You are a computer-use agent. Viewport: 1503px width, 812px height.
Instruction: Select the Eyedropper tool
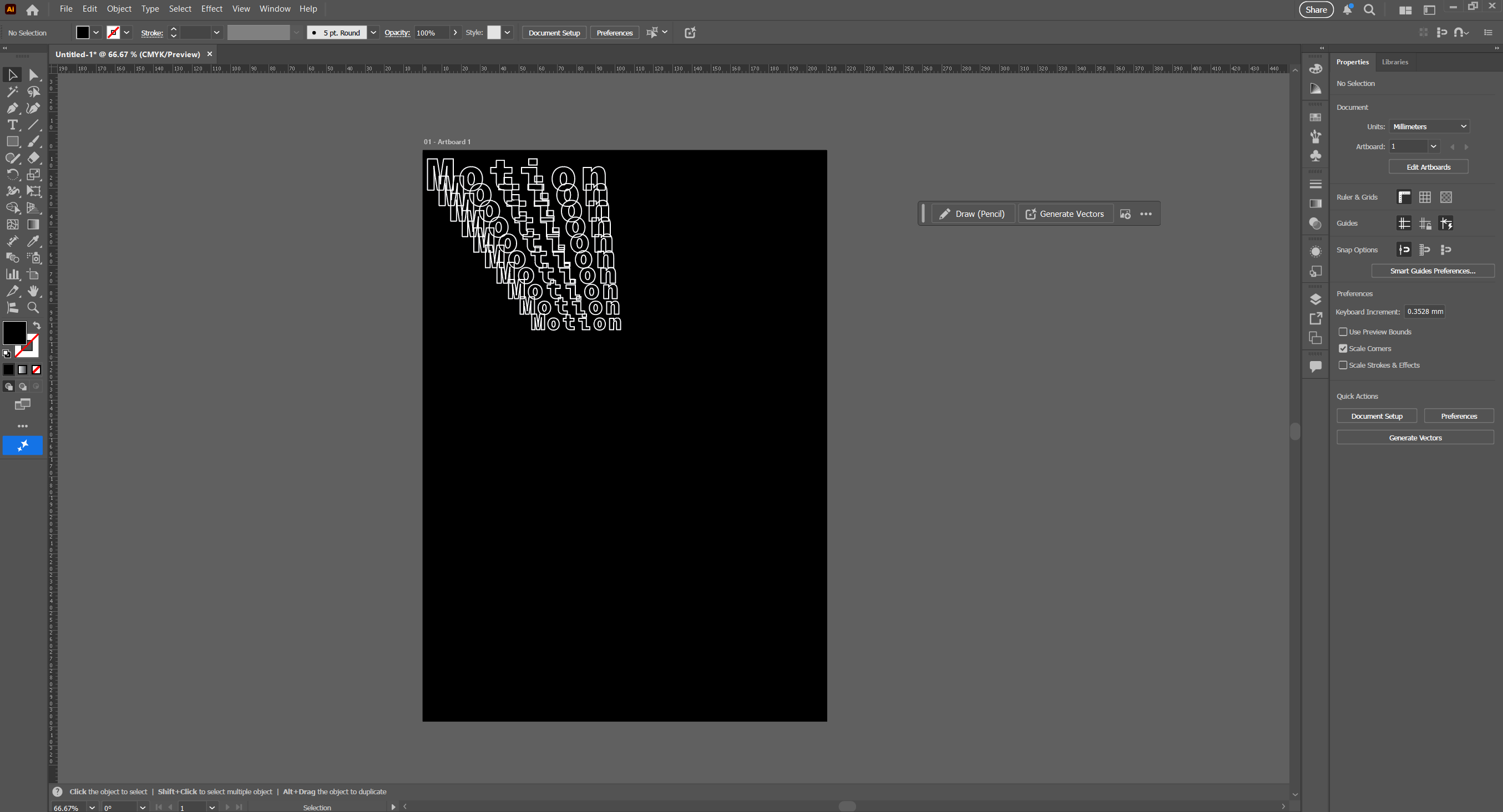pyautogui.click(x=33, y=241)
